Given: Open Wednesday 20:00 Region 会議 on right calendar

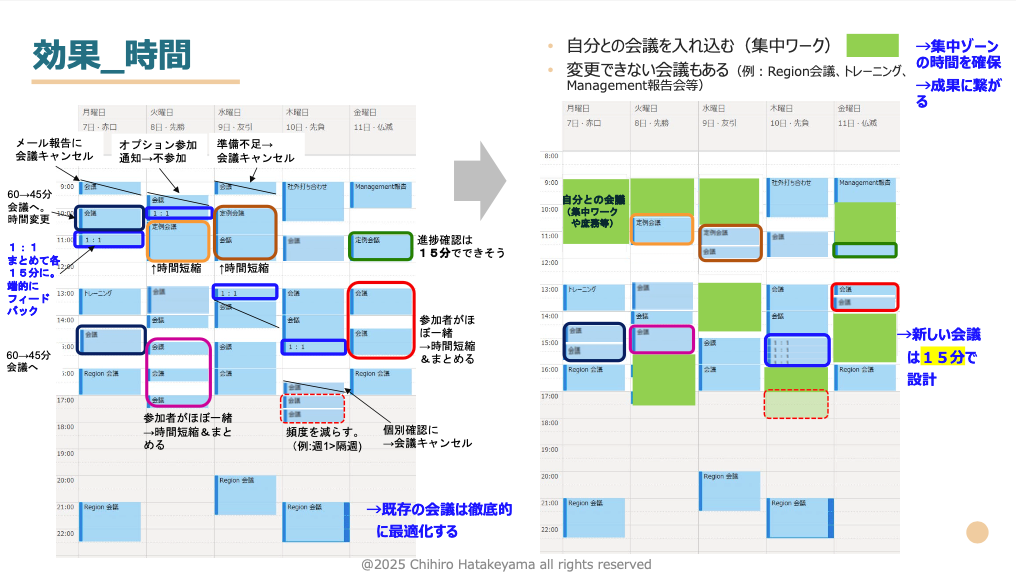Looking at the screenshot, I should click(728, 490).
